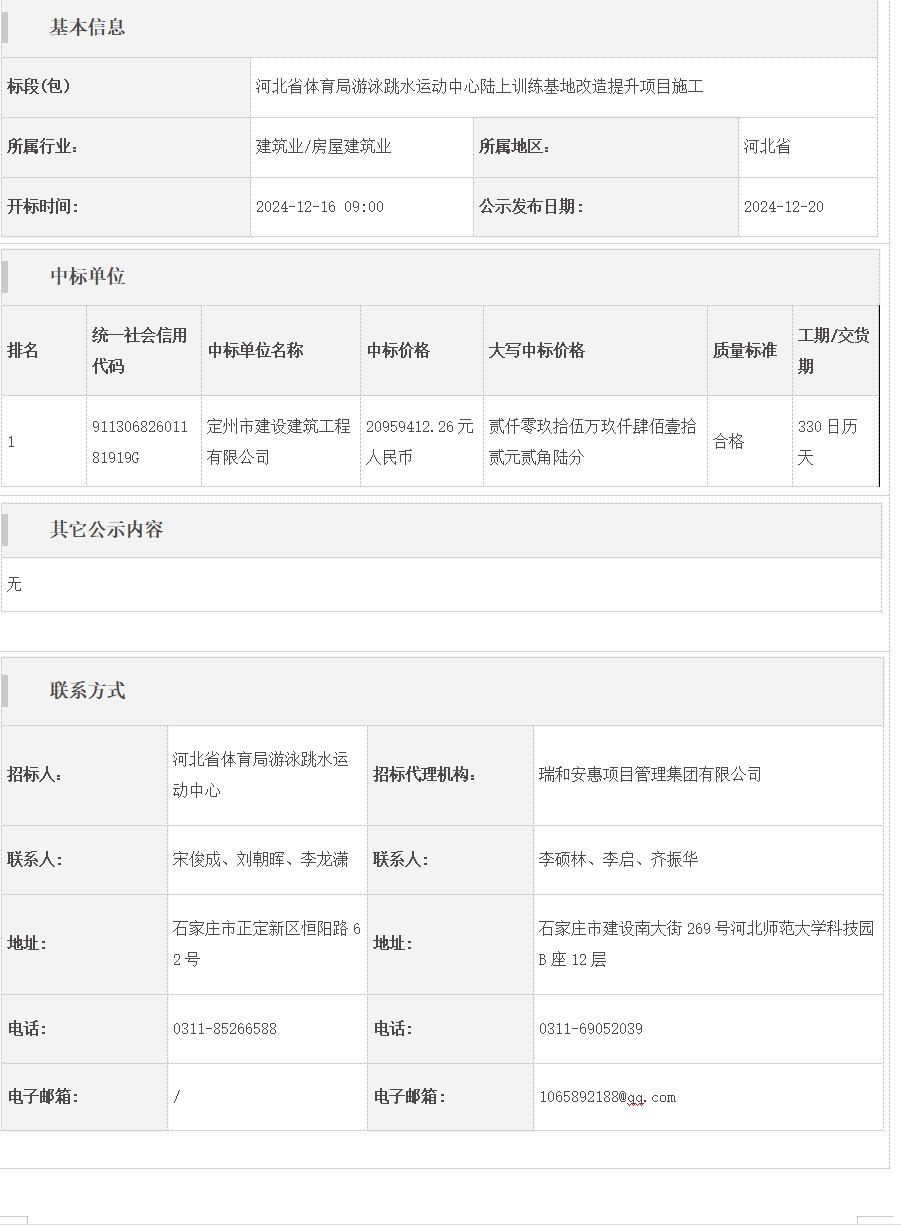The image size is (901, 1225).
Task: Select the industry value 建筑业/房屋建筑业
Action: [x=324, y=147]
